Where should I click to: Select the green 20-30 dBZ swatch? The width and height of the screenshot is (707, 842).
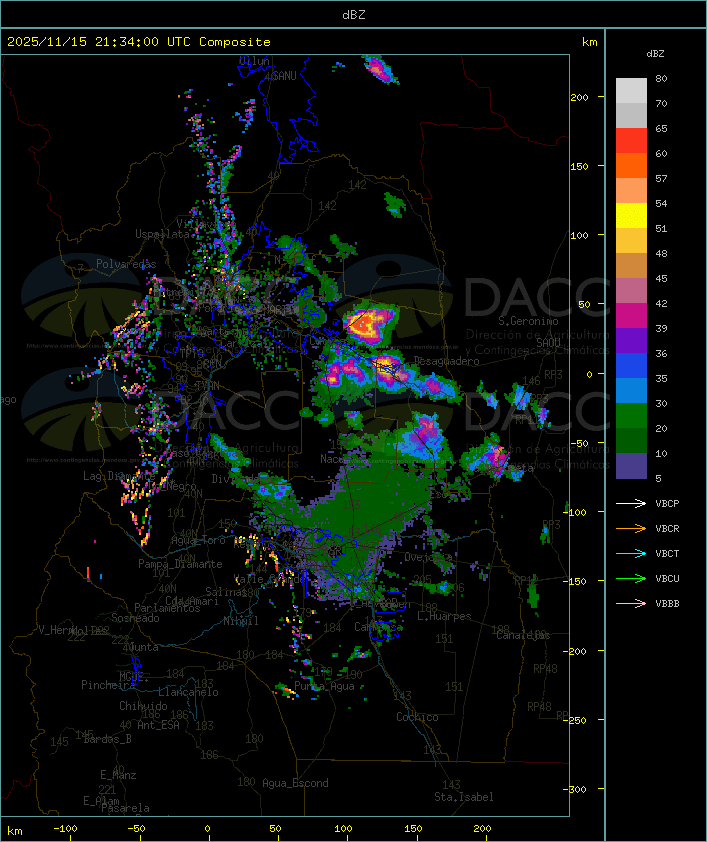[631, 416]
